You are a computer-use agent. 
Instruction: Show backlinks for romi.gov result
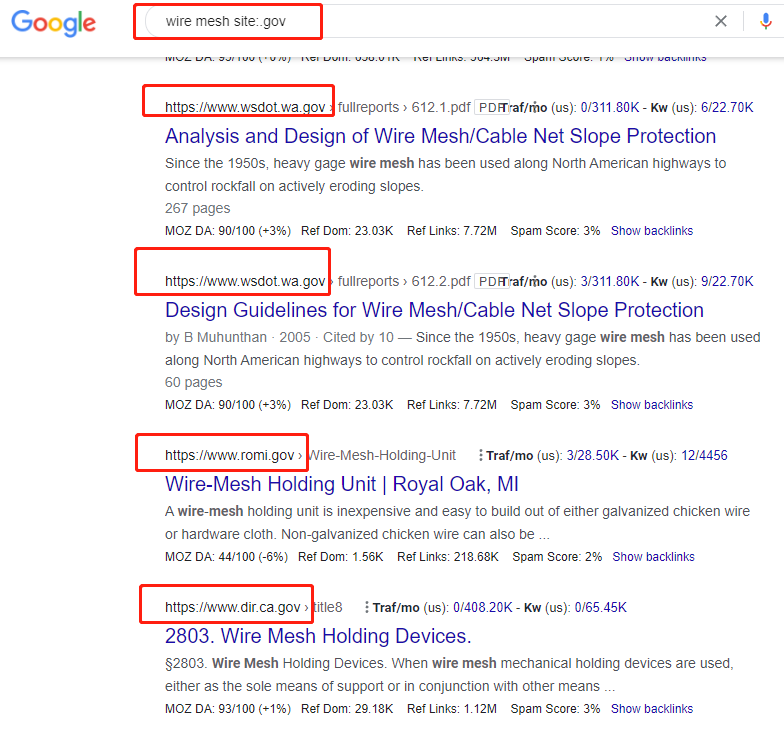pyautogui.click(x=654, y=556)
